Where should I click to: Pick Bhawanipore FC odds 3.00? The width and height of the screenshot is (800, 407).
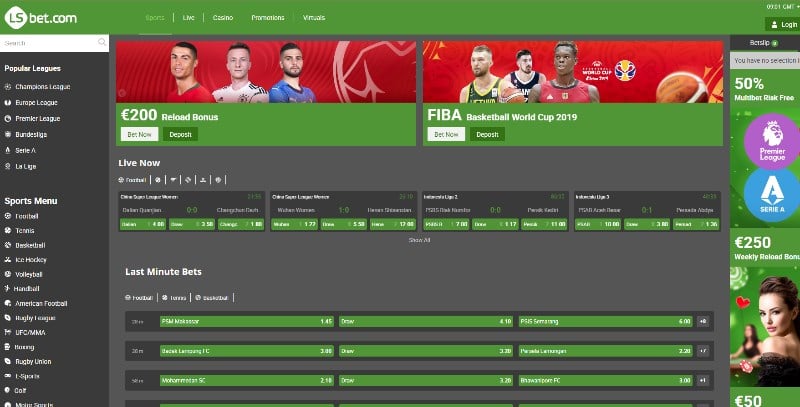point(606,380)
